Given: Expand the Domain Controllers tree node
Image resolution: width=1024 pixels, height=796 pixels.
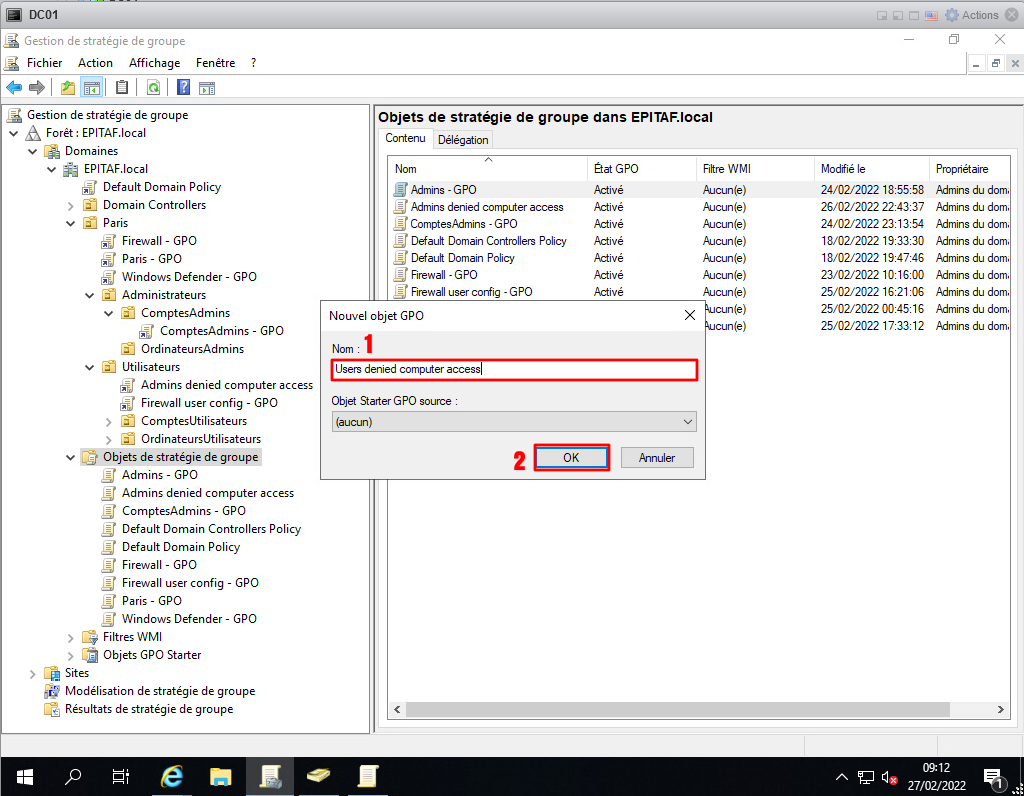Looking at the screenshot, I should coord(71,205).
